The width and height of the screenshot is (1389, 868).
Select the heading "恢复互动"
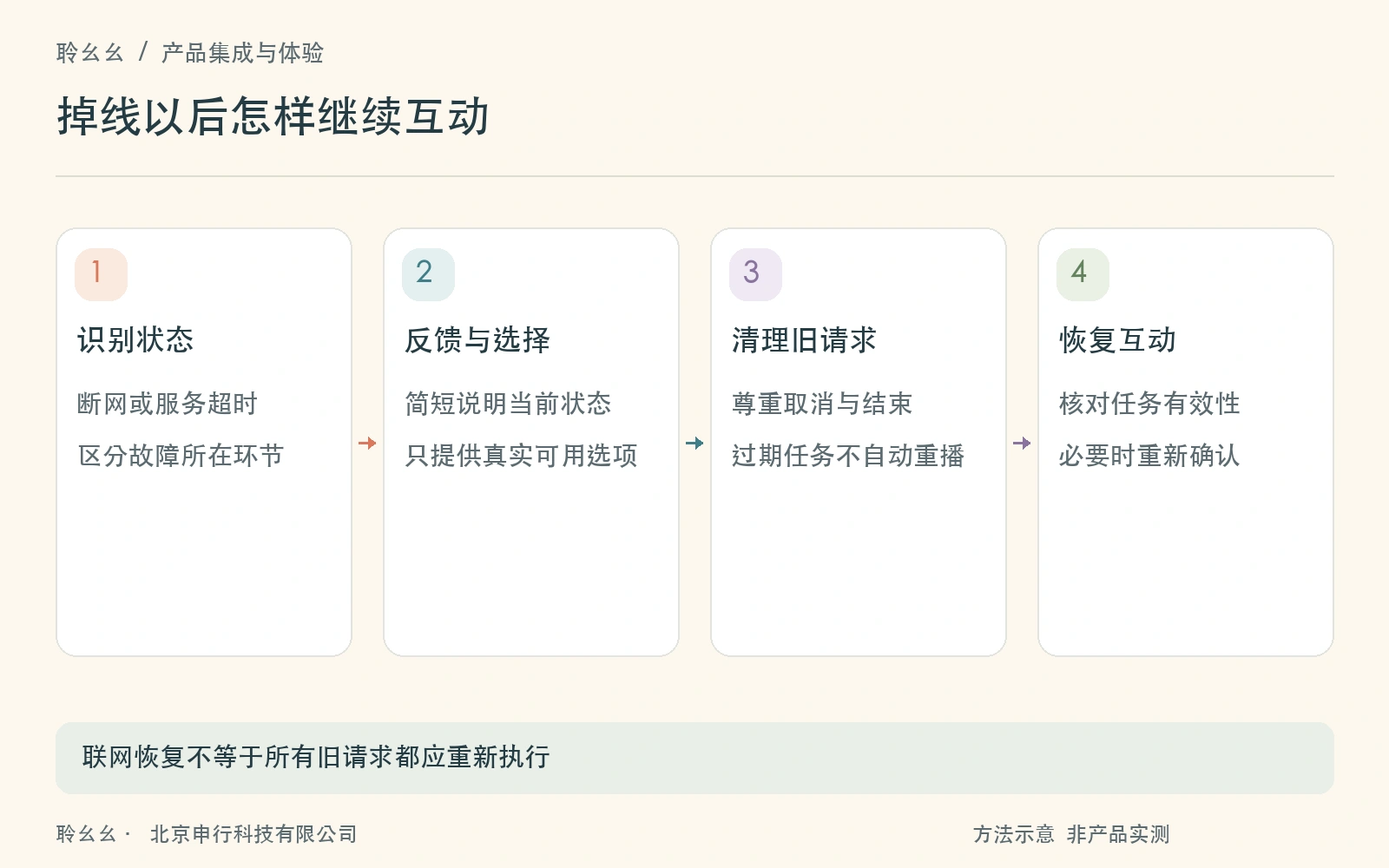click(x=1117, y=339)
